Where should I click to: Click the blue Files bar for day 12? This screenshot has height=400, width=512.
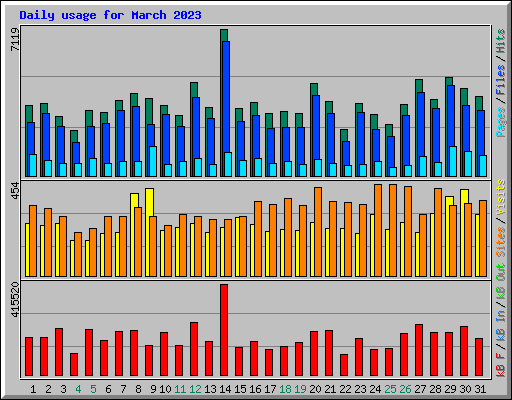[x=196, y=128]
